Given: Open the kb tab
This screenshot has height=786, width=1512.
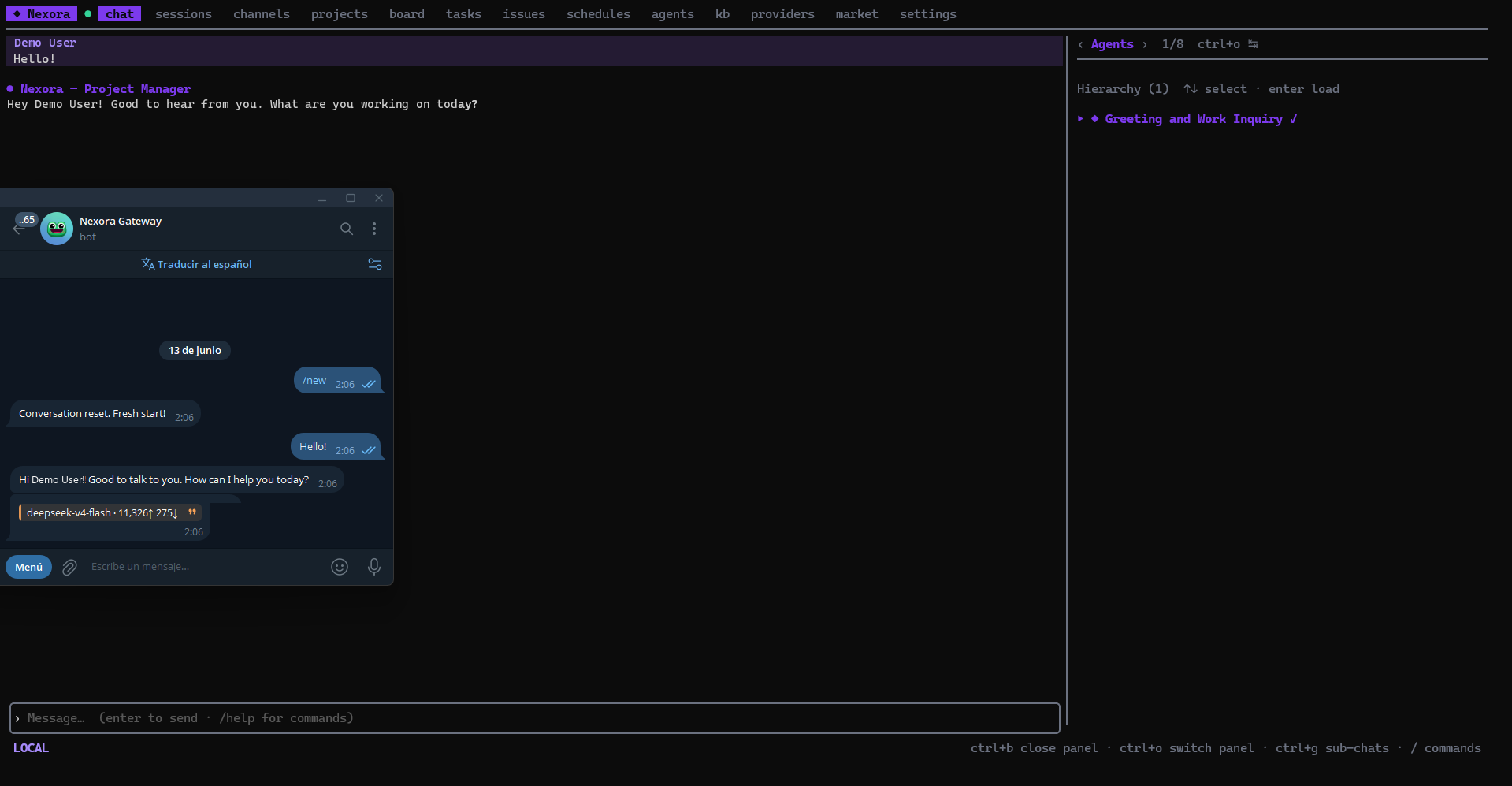Looking at the screenshot, I should point(722,14).
